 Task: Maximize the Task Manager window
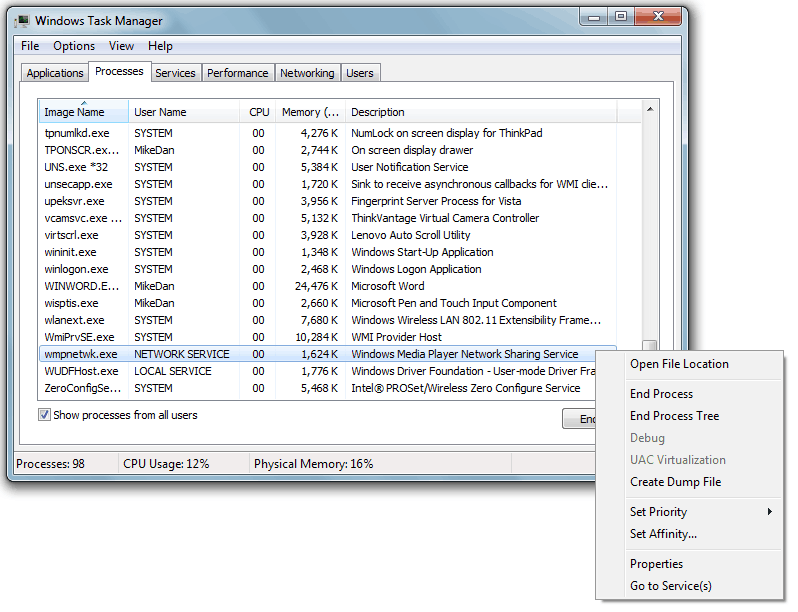click(x=621, y=17)
